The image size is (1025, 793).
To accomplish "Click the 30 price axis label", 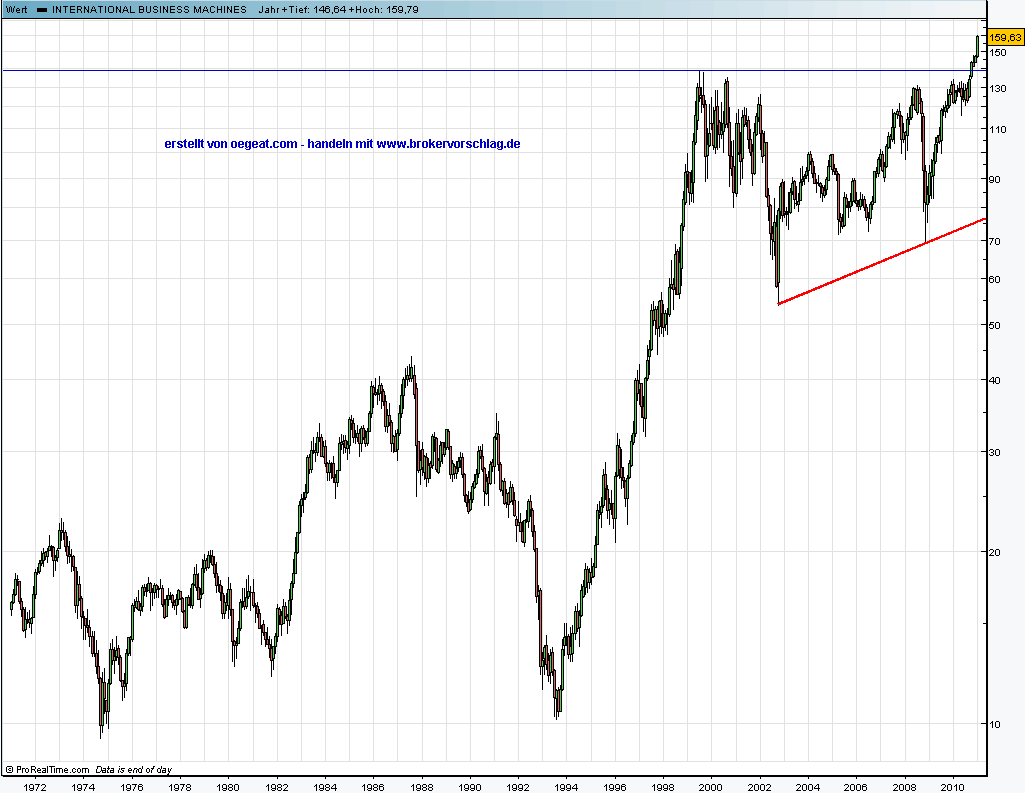I will (995, 452).
